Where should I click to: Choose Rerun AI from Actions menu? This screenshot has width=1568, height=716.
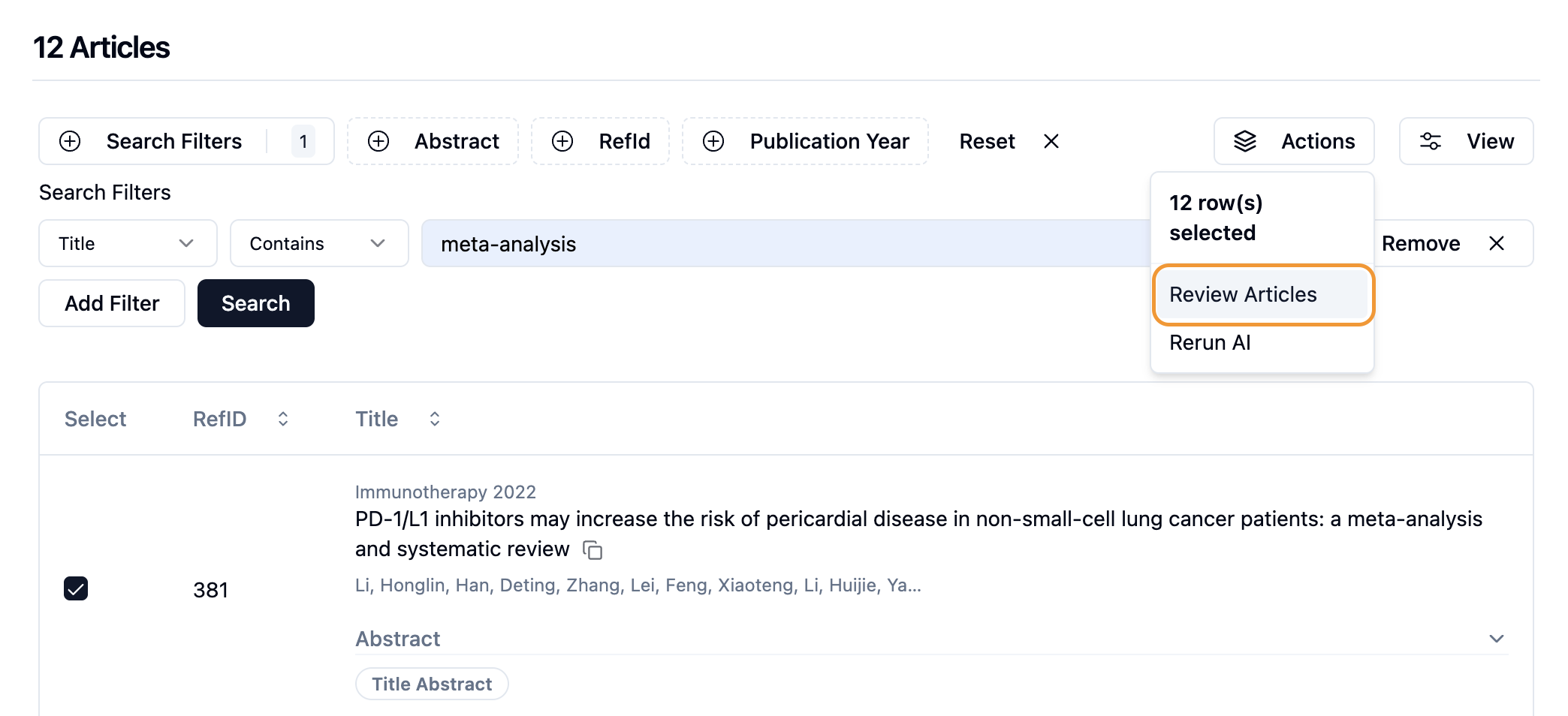point(1210,342)
